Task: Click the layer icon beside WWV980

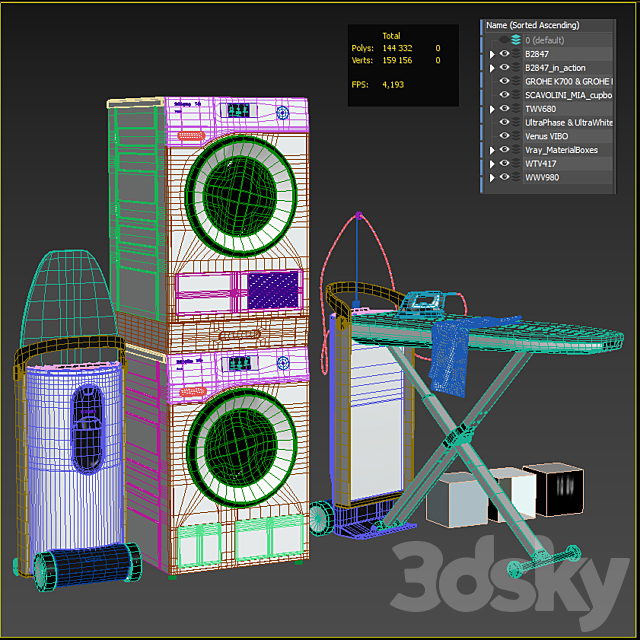Action: pyautogui.click(x=517, y=177)
